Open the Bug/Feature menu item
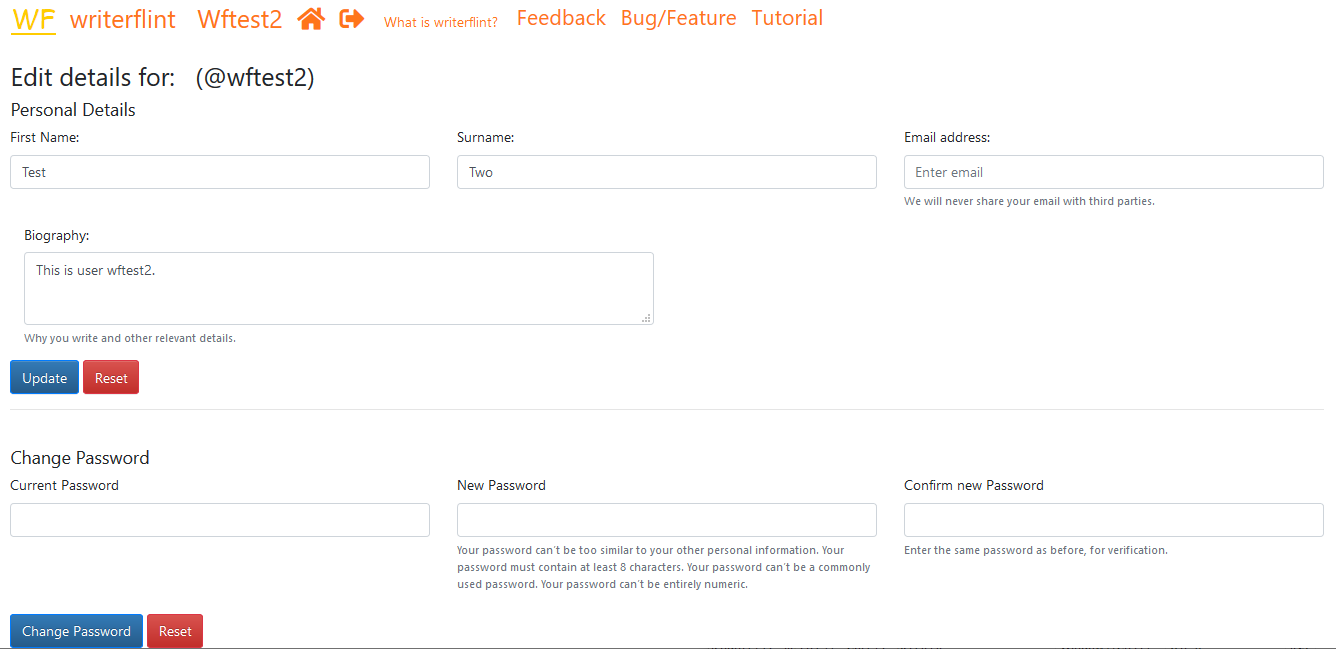 tap(678, 18)
